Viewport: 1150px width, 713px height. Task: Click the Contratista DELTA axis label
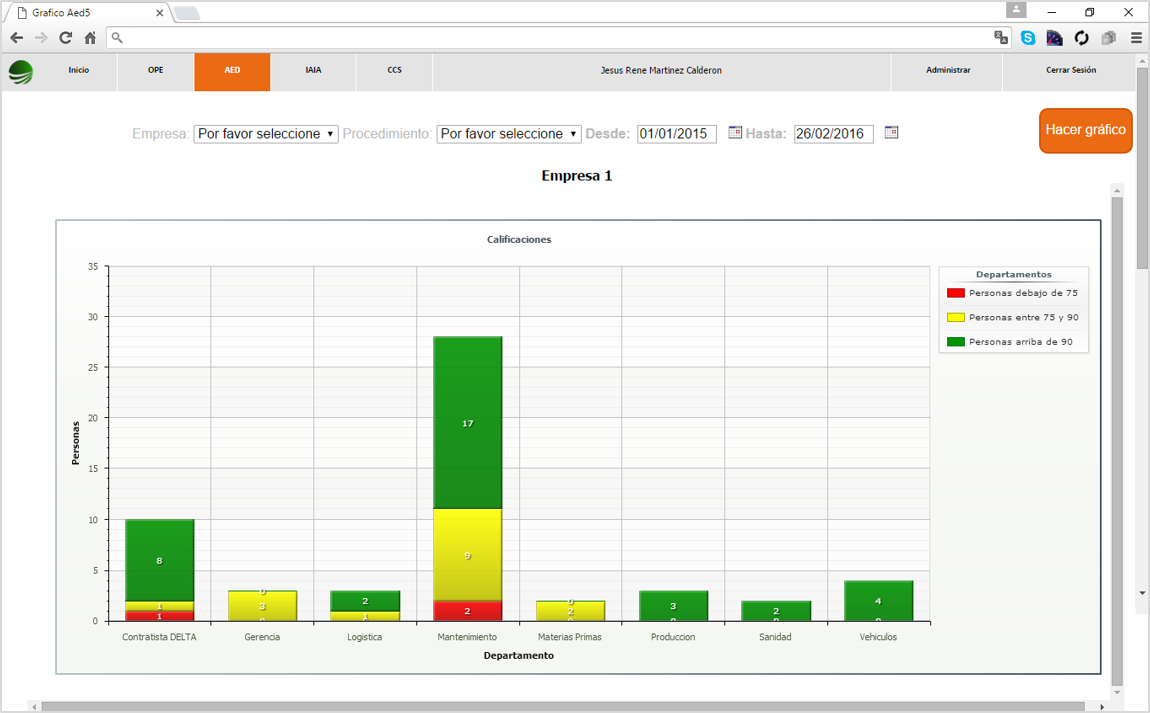[159, 637]
